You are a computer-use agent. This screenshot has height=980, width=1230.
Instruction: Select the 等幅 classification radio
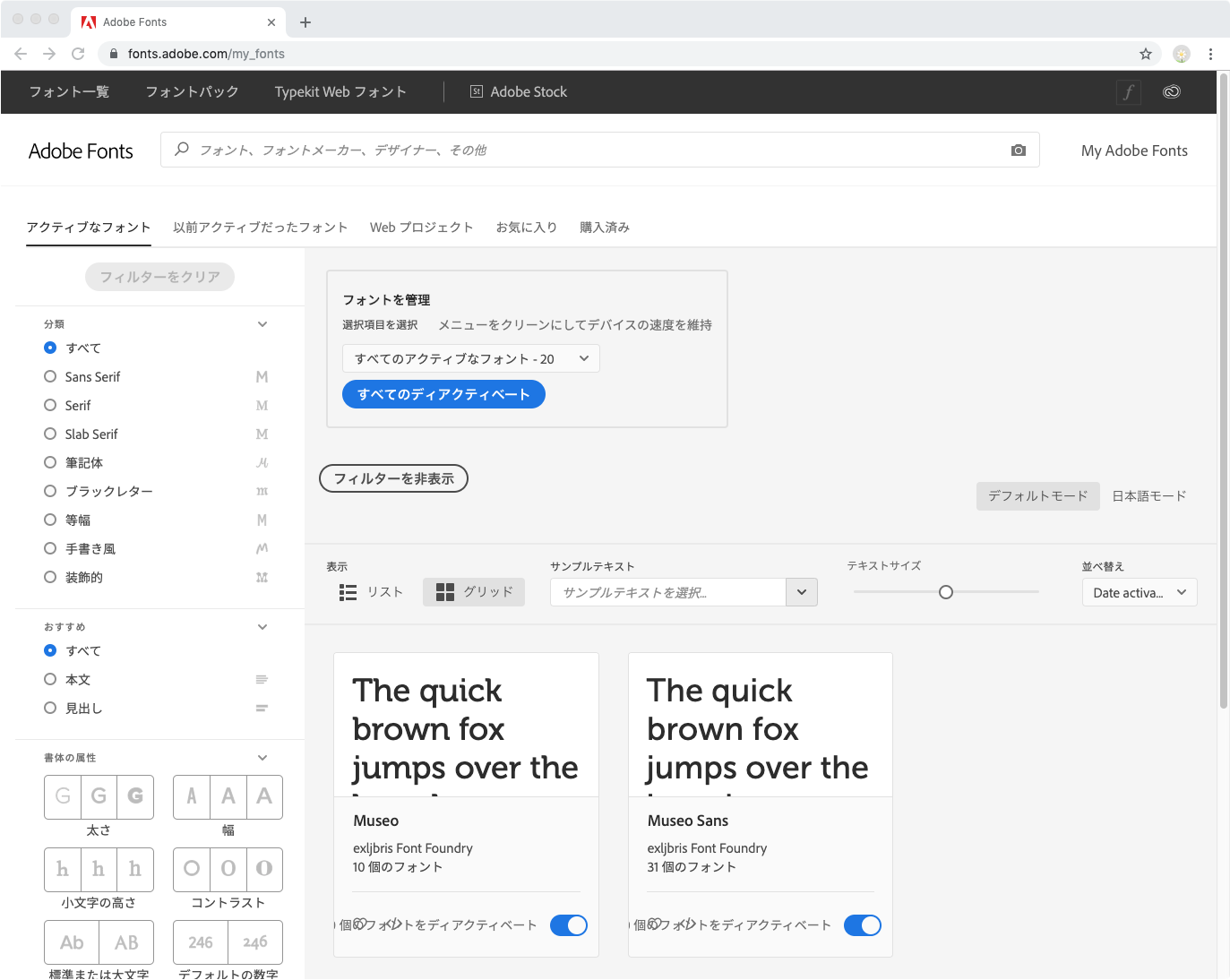coord(50,520)
